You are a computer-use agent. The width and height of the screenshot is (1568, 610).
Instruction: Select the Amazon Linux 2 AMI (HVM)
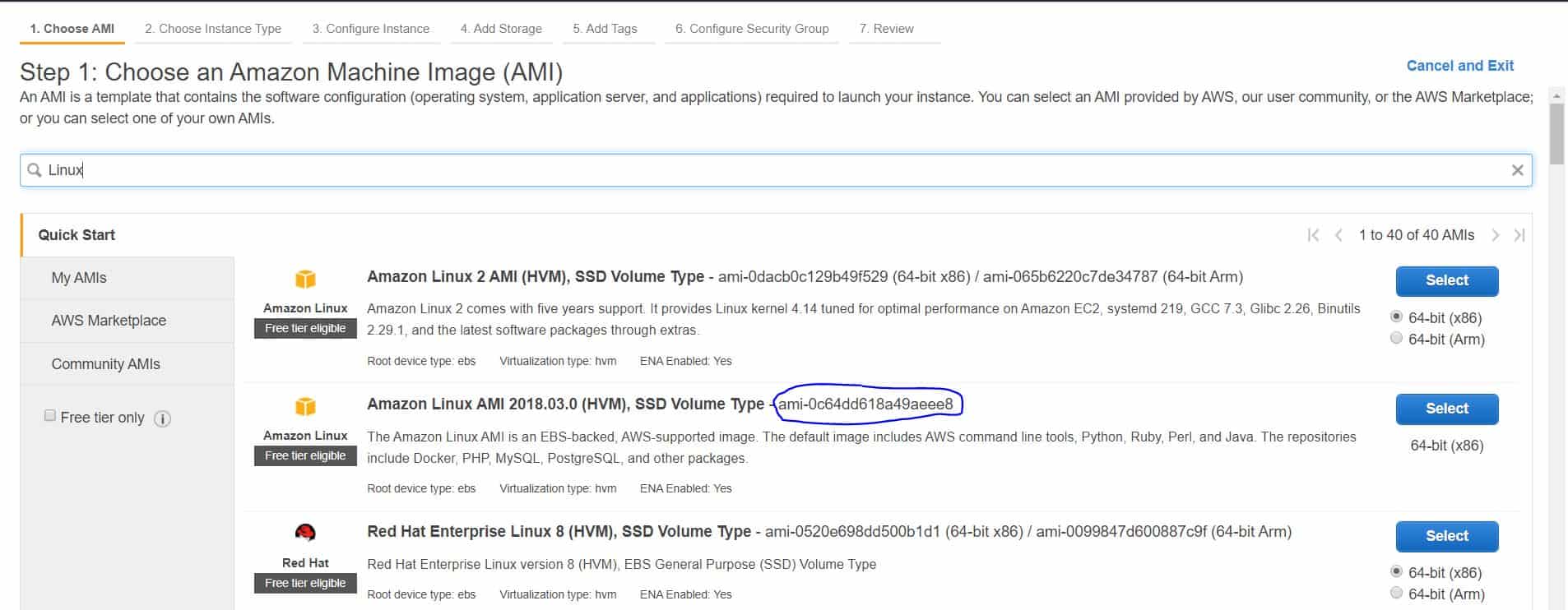1447,281
